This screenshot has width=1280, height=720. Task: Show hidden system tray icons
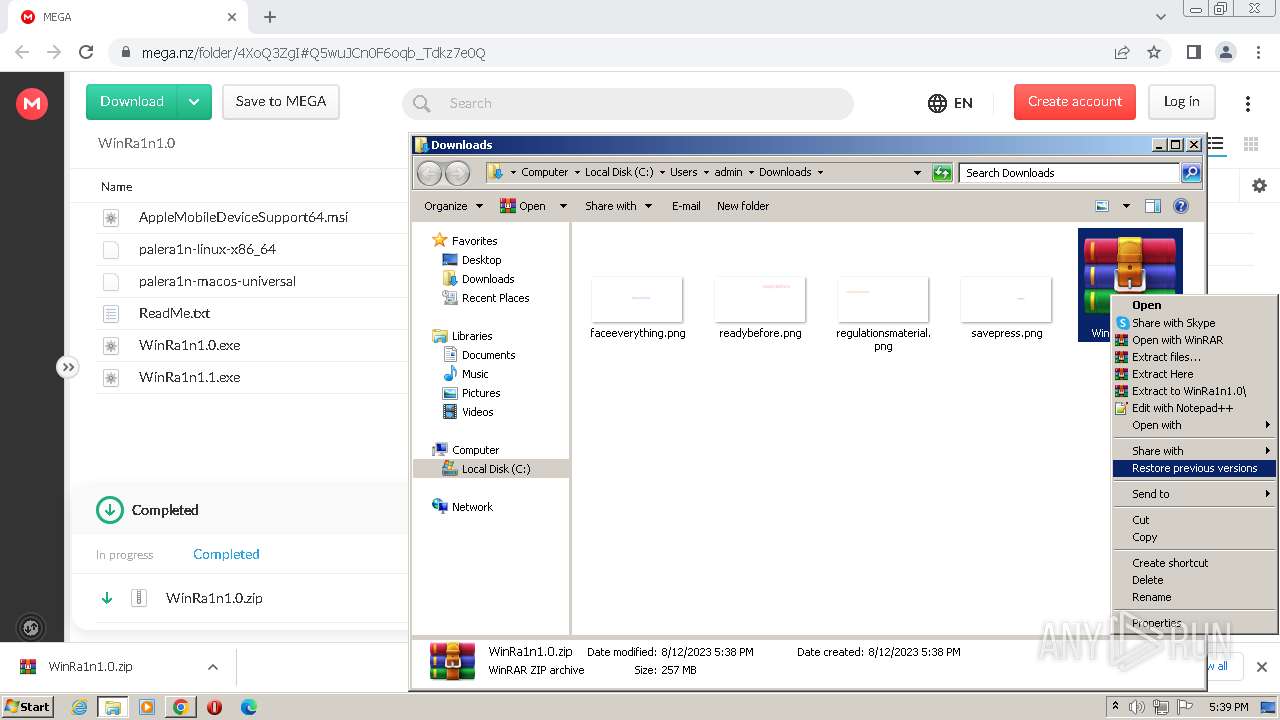(1115, 707)
